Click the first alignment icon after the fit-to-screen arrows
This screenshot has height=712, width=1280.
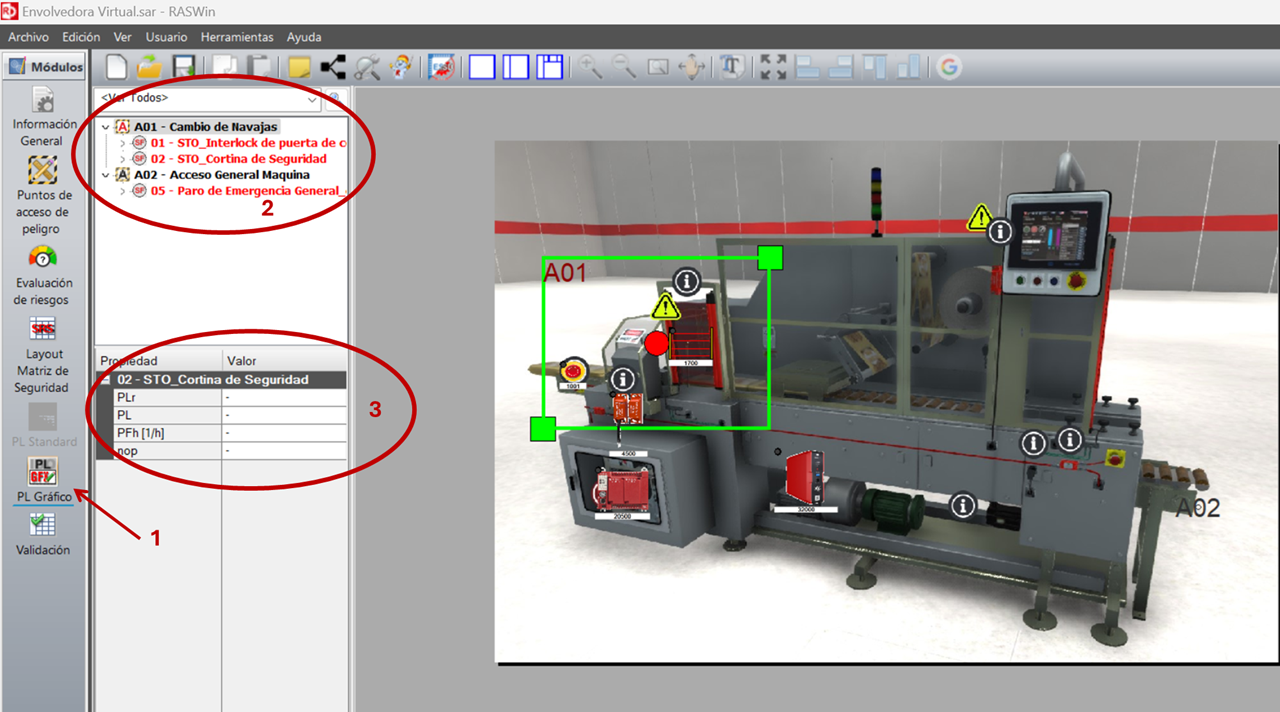pyautogui.click(x=807, y=67)
